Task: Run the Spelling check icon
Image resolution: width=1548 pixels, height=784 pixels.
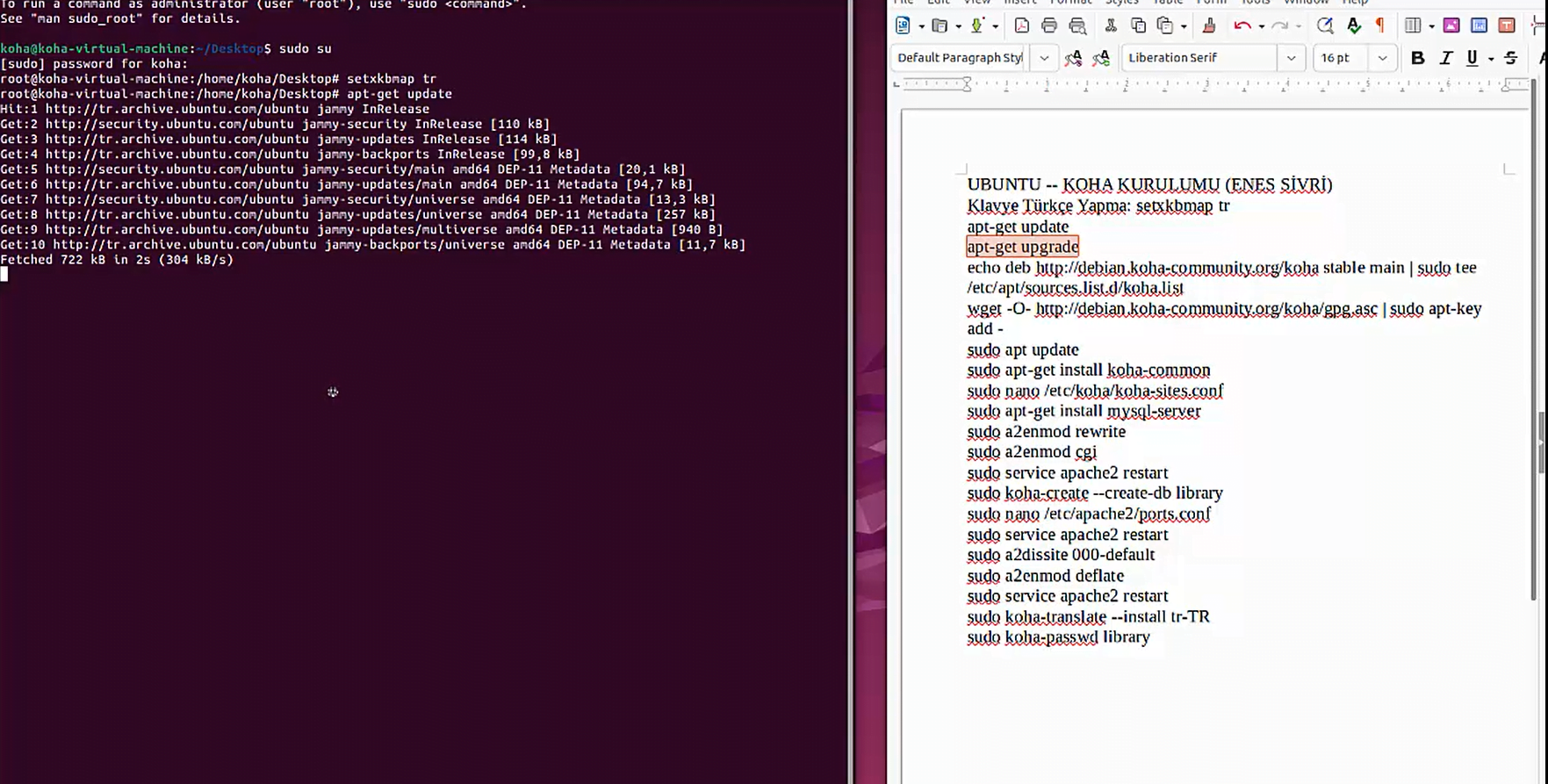Action: [1354, 26]
